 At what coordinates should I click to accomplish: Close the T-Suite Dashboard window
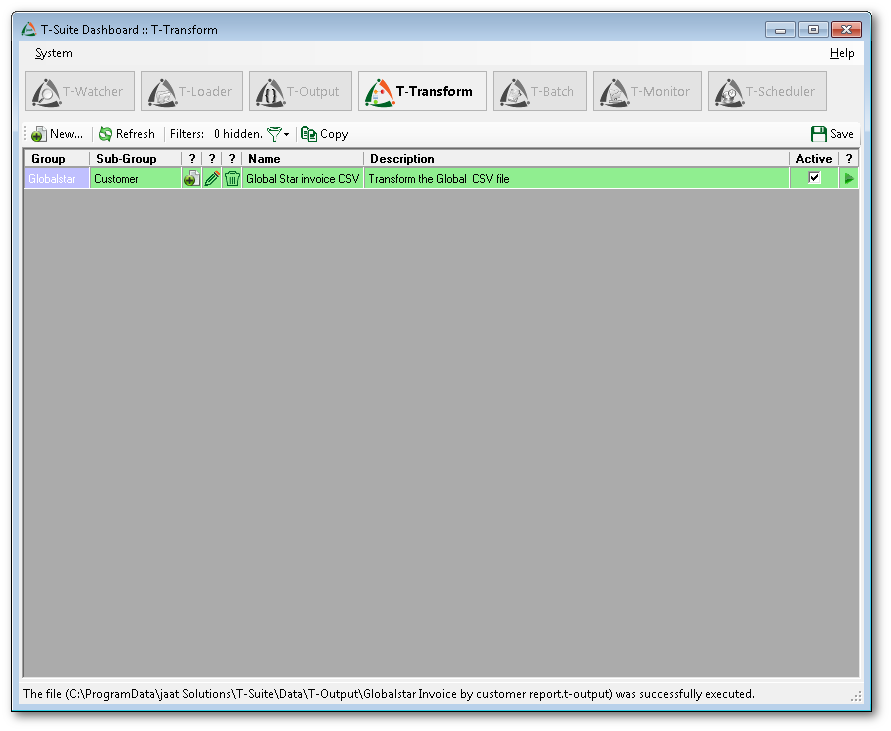(x=847, y=30)
